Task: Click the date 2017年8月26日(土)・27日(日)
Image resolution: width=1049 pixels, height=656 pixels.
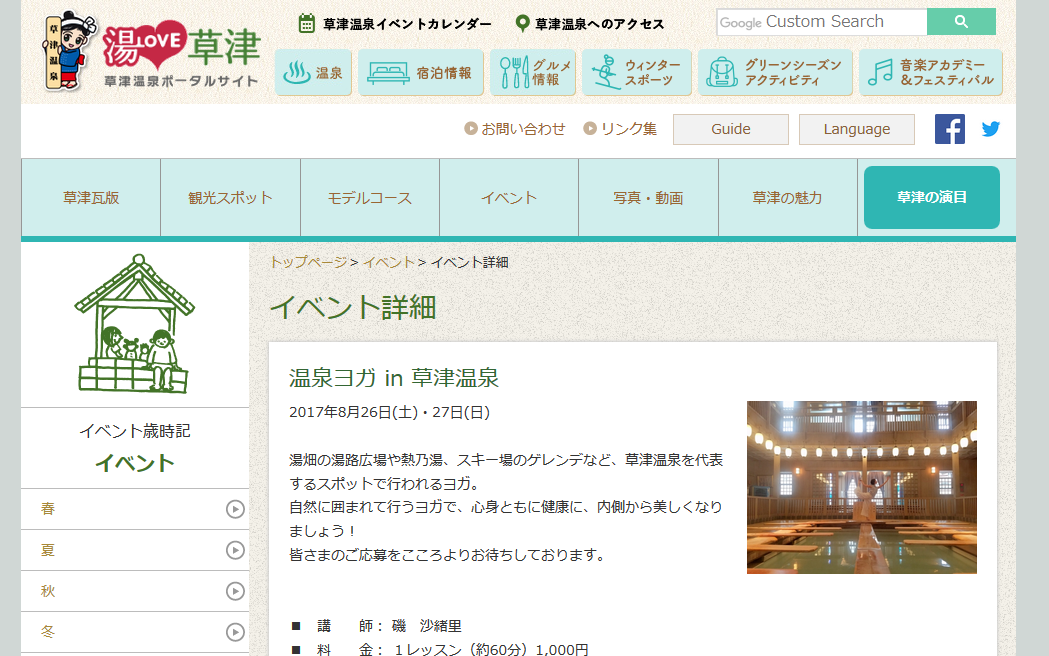Action: tap(389, 413)
